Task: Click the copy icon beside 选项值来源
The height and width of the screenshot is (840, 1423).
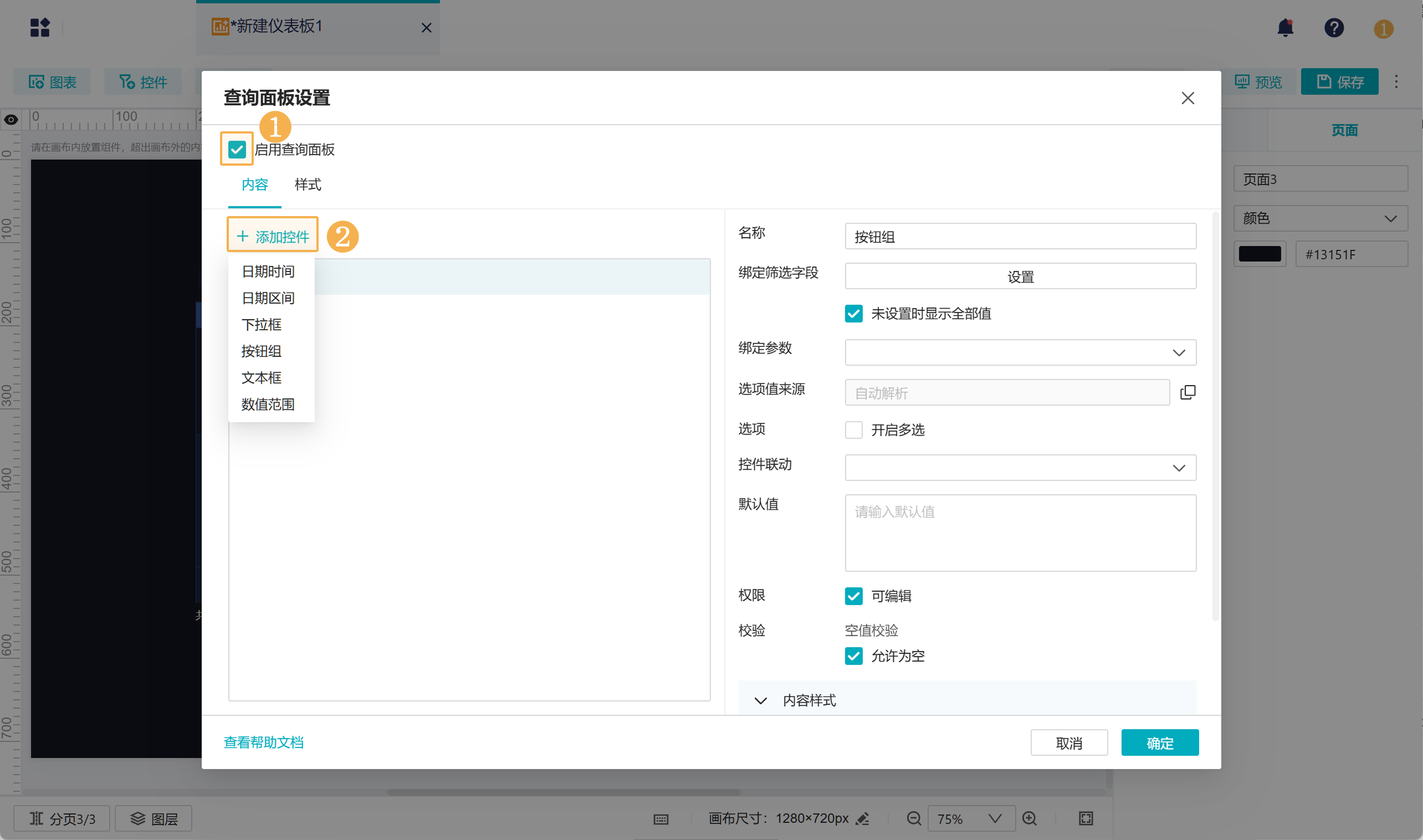Action: 1187,392
